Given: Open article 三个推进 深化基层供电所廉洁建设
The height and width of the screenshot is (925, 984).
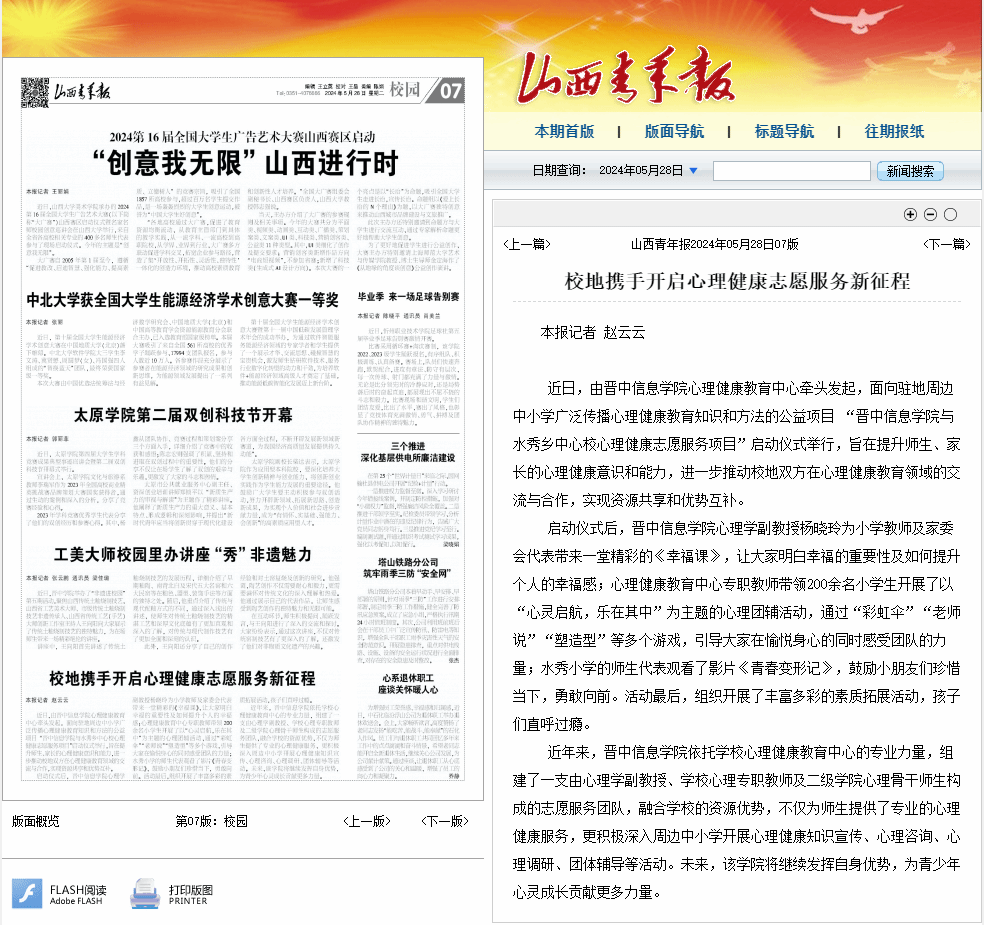Looking at the screenshot, I should pos(408,452).
